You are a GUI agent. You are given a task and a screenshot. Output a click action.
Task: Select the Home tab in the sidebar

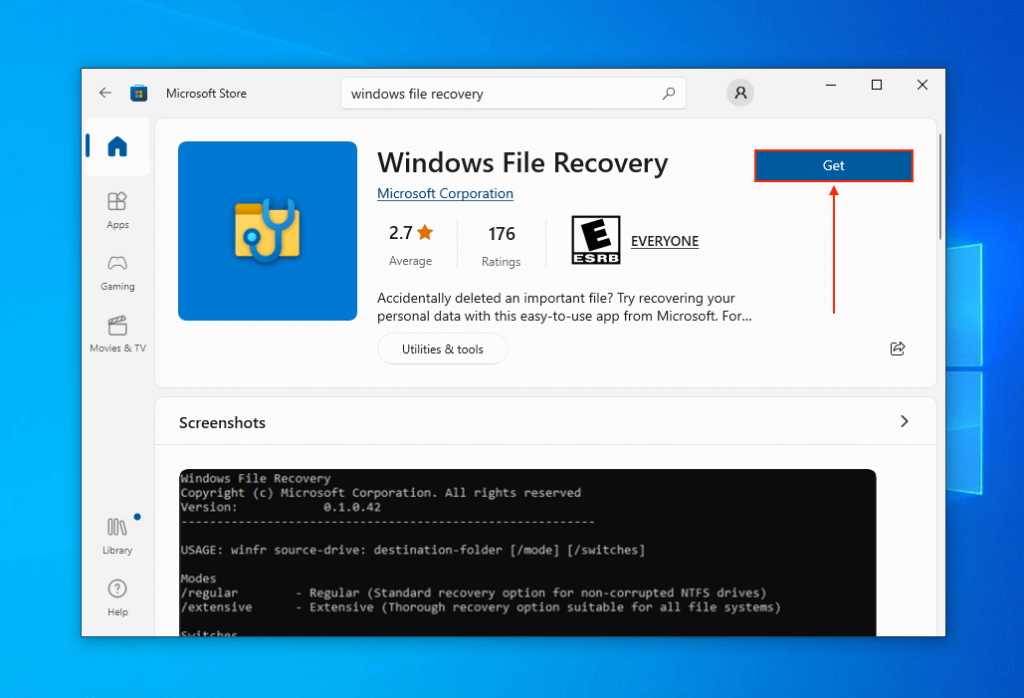pos(117,146)
